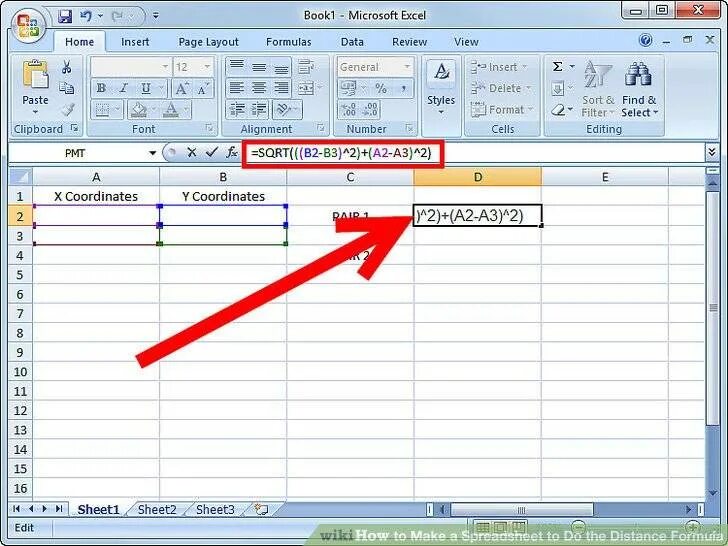Screen dimensions: 728x546
Task: Toggle Wrap Text icon
Action: [x=306, y=67]
